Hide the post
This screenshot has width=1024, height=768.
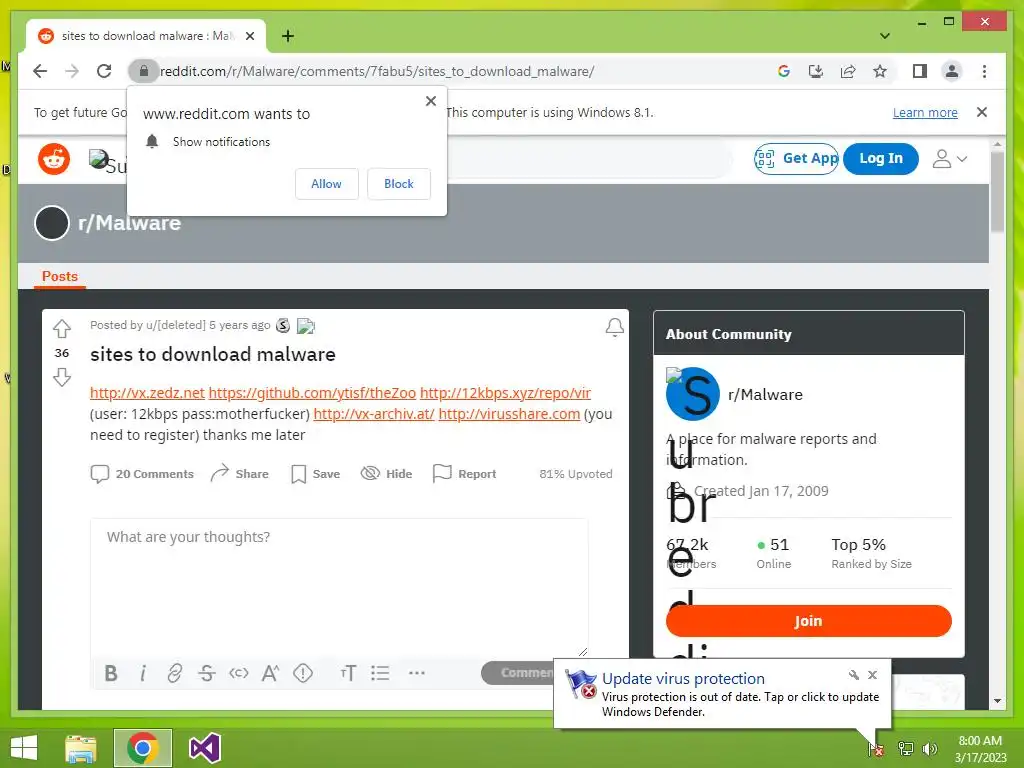click(x=387, y=474)
